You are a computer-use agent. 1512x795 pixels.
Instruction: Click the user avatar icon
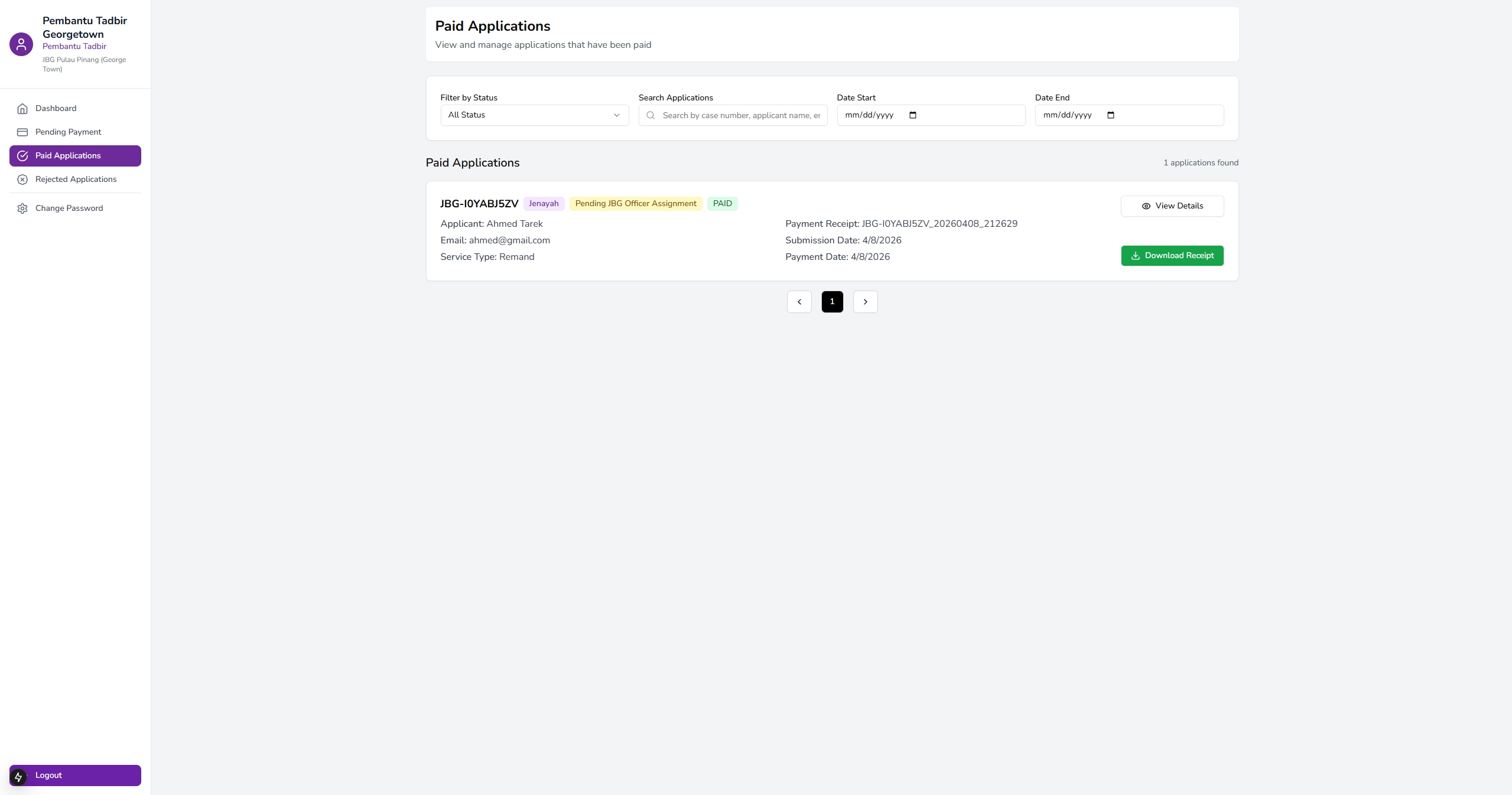point(21,44)
